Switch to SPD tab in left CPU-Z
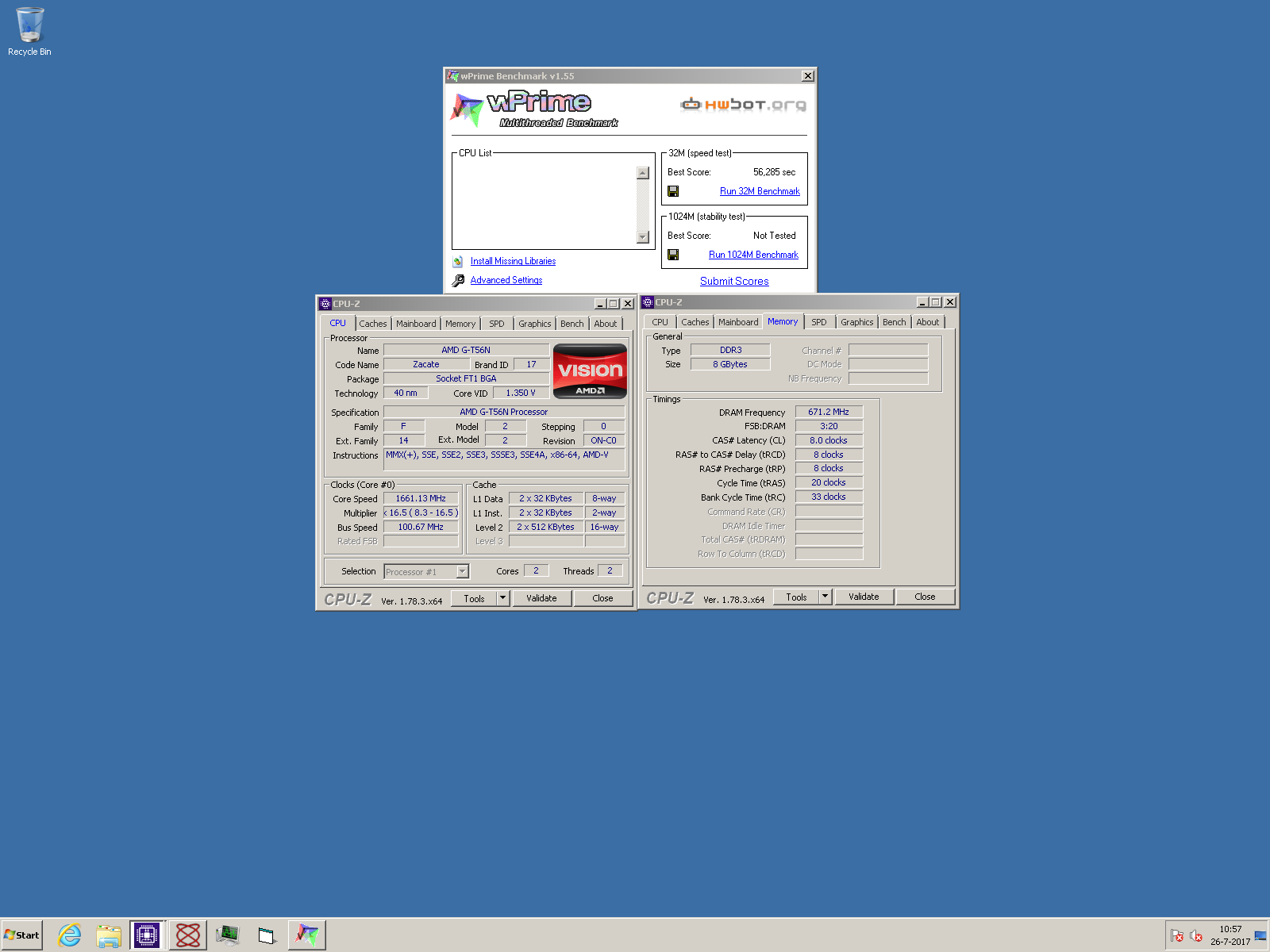Image resolution: width=1270 pixels, height=952 pixels. click(x=497, y=324)
